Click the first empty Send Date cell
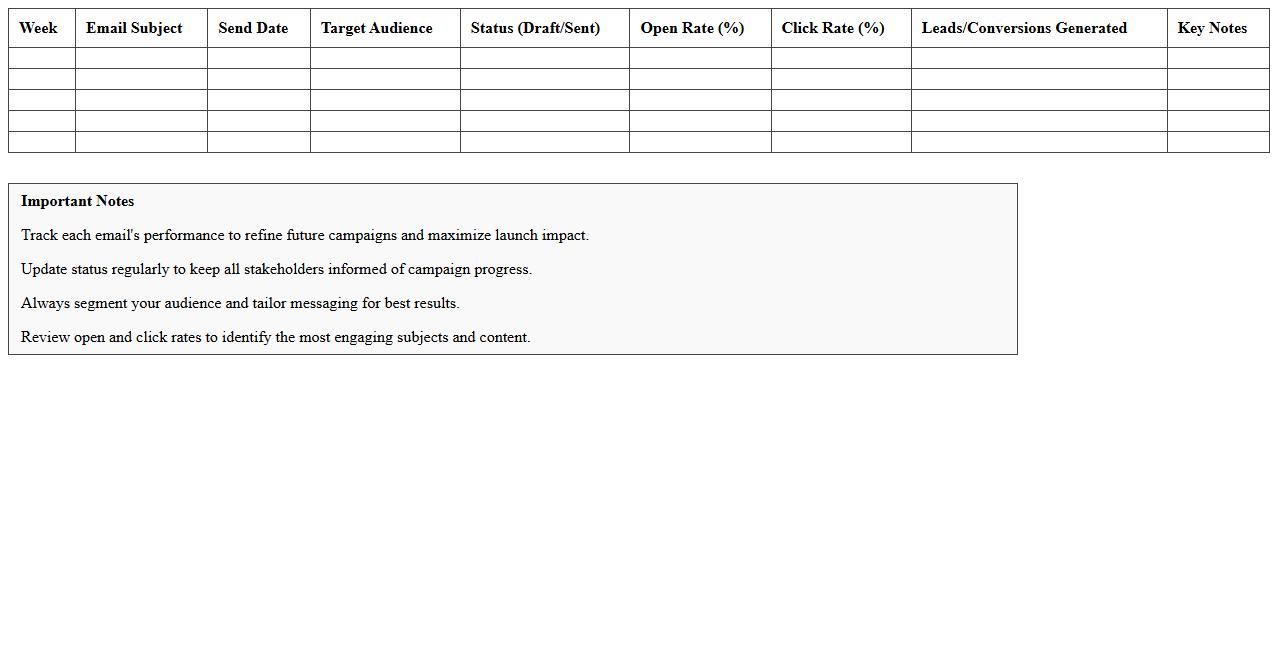This screenshot has width=1278, height=650. [258, 58]
